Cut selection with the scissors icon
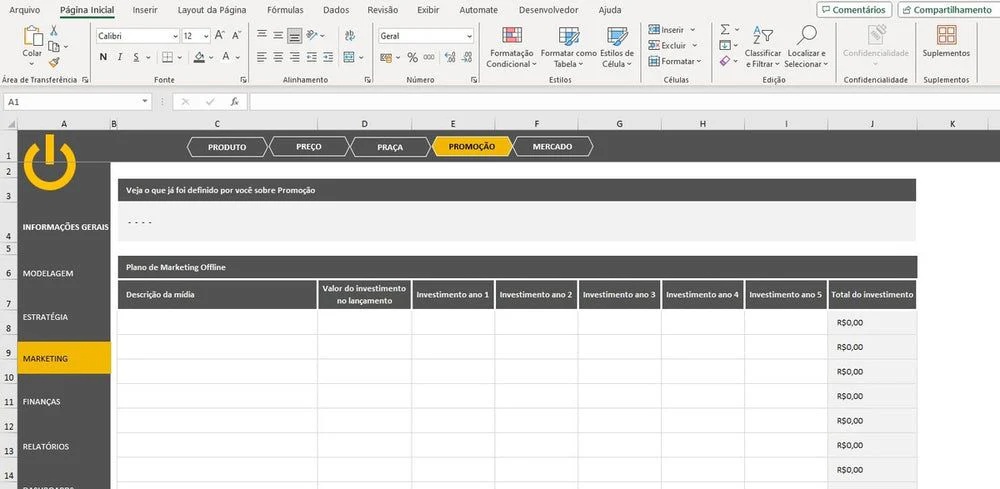The height and width of the screenshot is (489, 1000). click(x=54, y=31)
